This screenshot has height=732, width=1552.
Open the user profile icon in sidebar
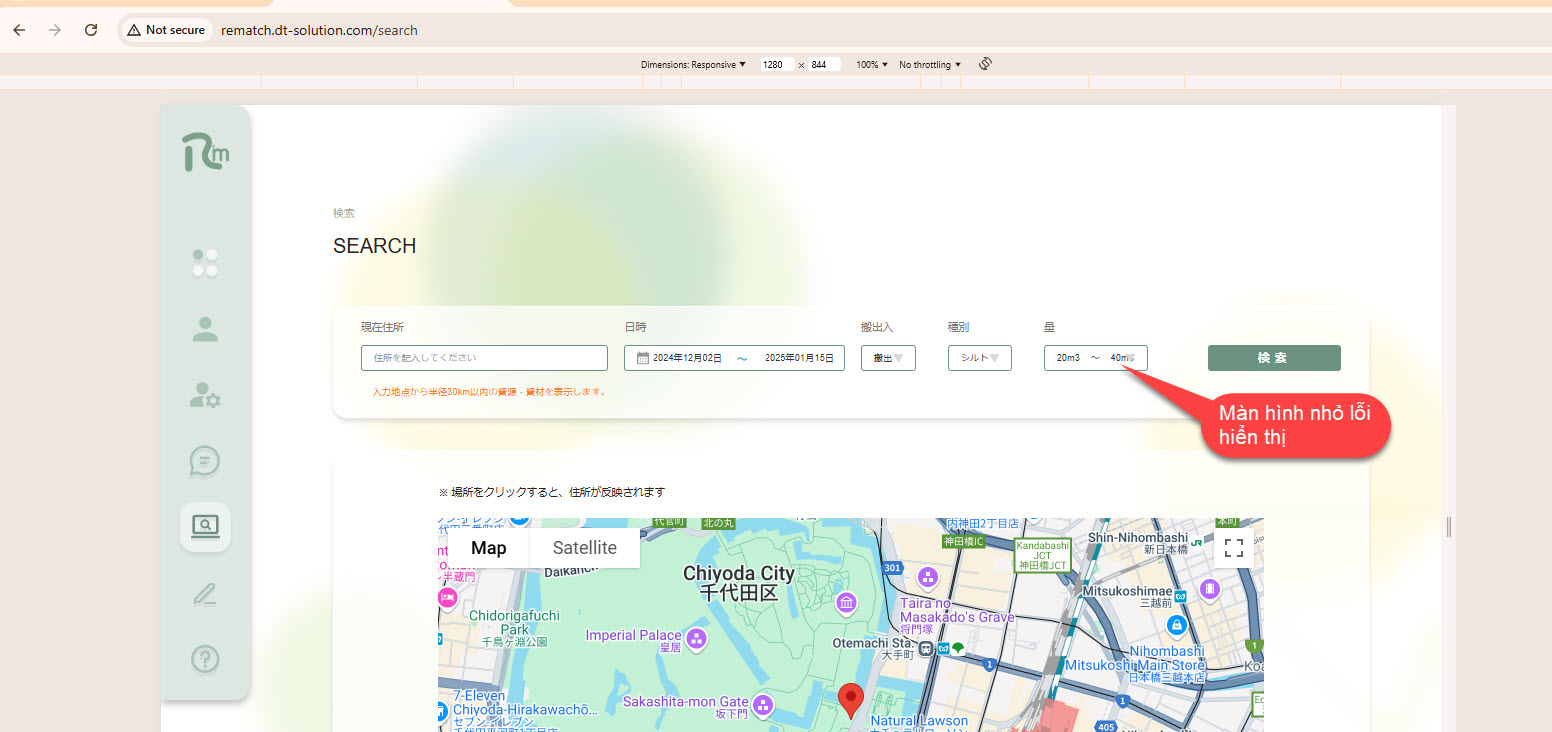[x=205, y=329]
